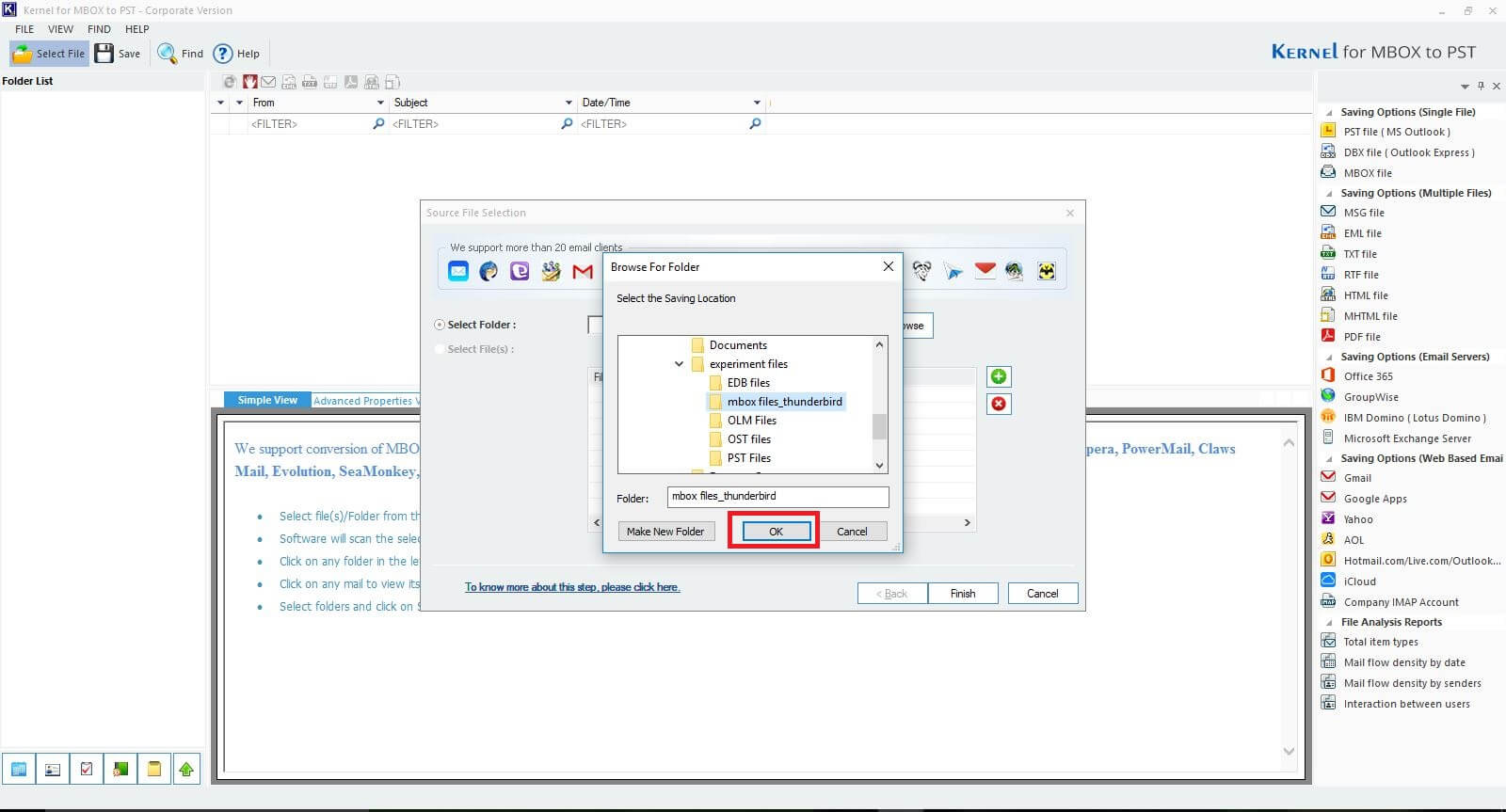Open the Date/Time column dropdown arrow
The image size is (1506, 812).
point(757,103)
